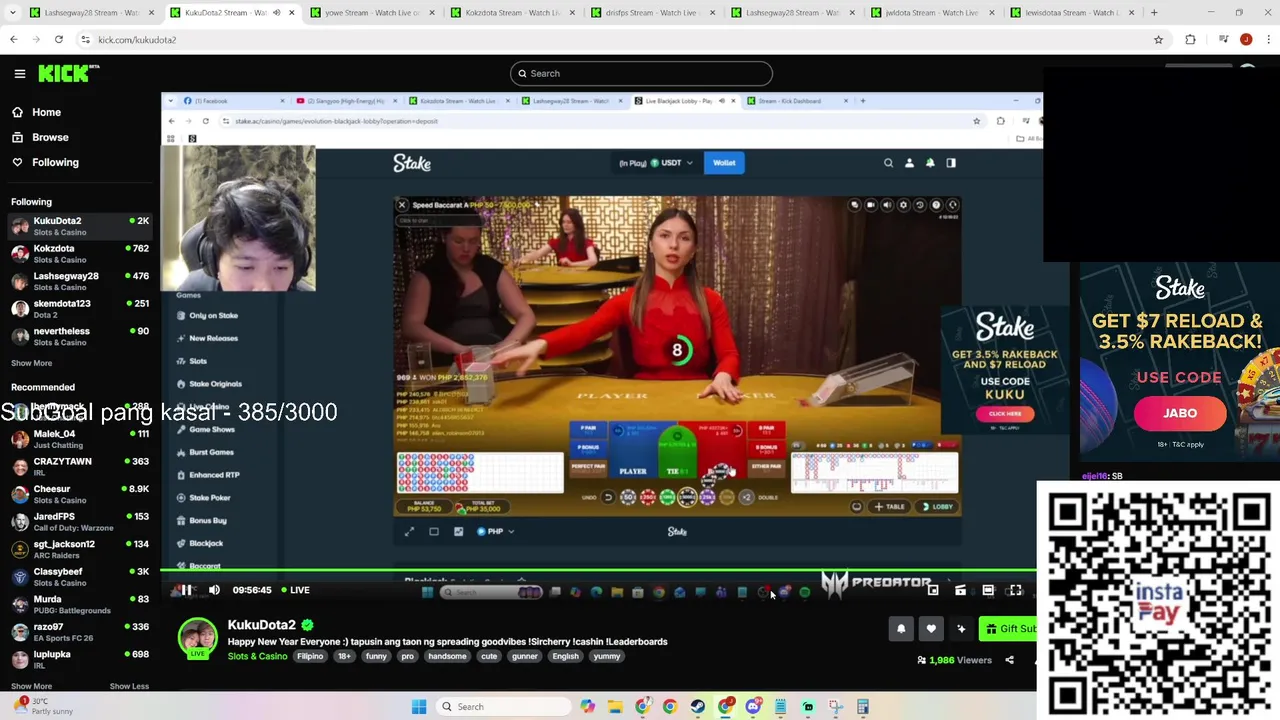Bookmark the page with the star icon

click(x=1158, y=39)
